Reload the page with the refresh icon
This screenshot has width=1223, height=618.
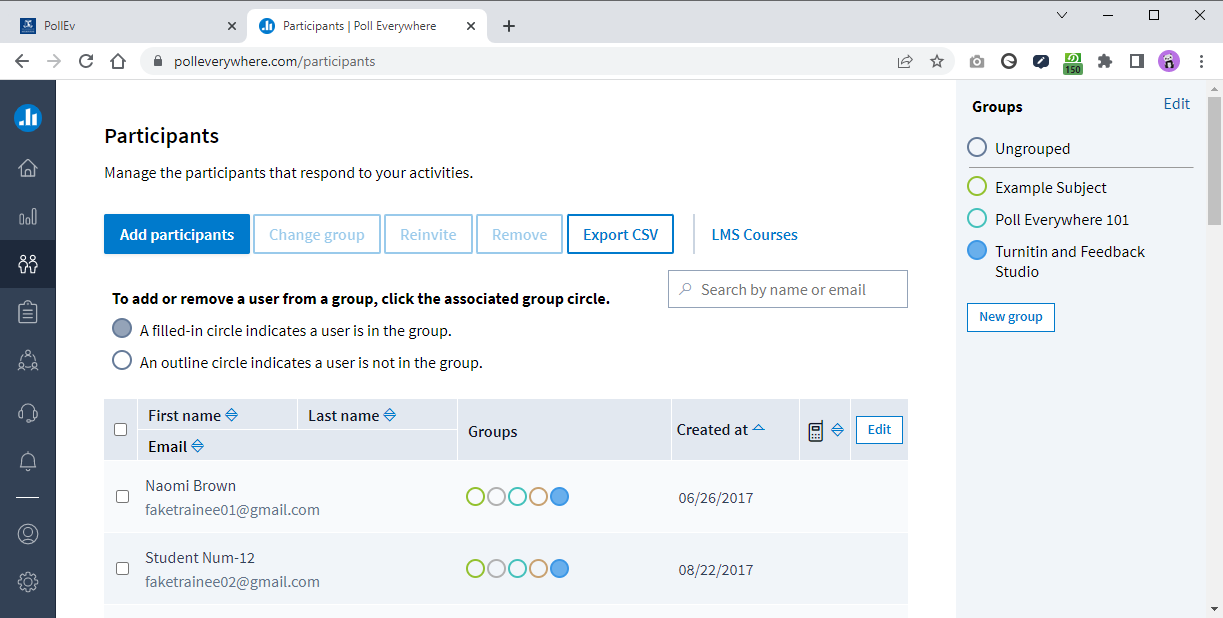[x=86, y=61]
